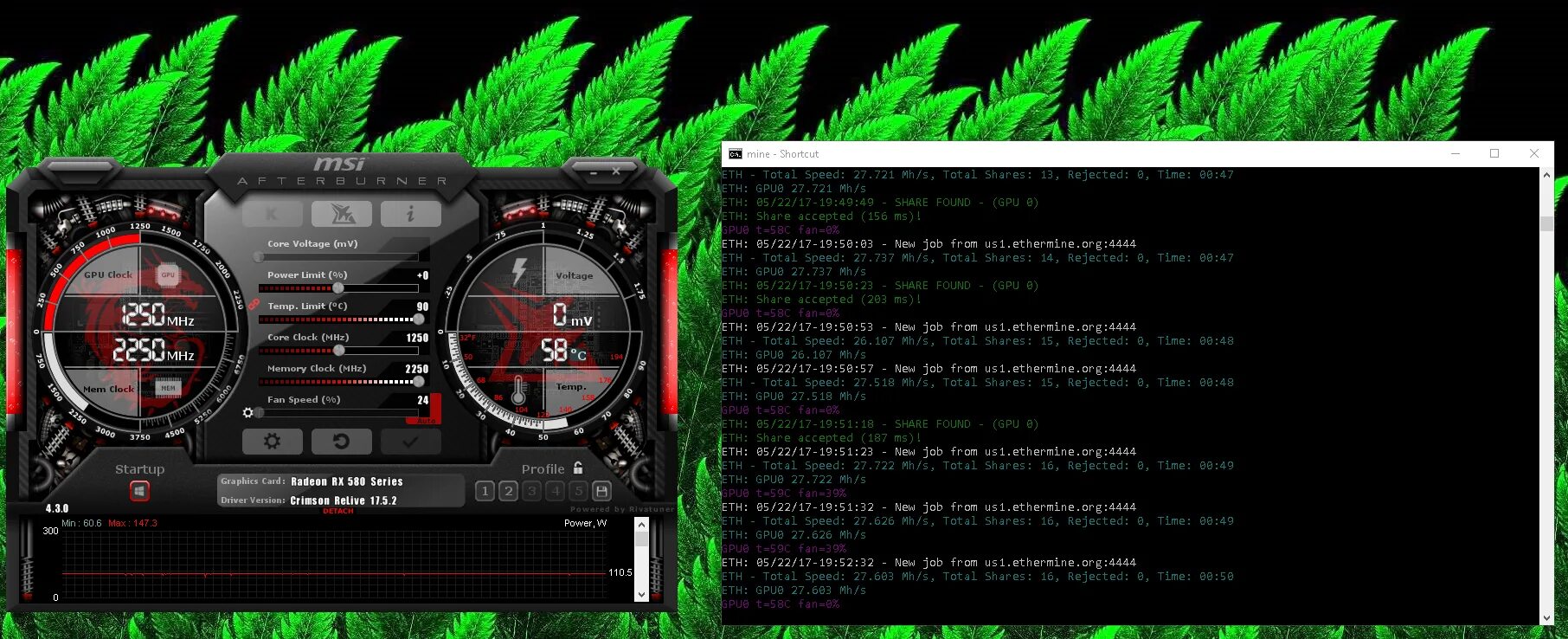
Task: Click the Temp. Limit slider handle
Action: 419,319
